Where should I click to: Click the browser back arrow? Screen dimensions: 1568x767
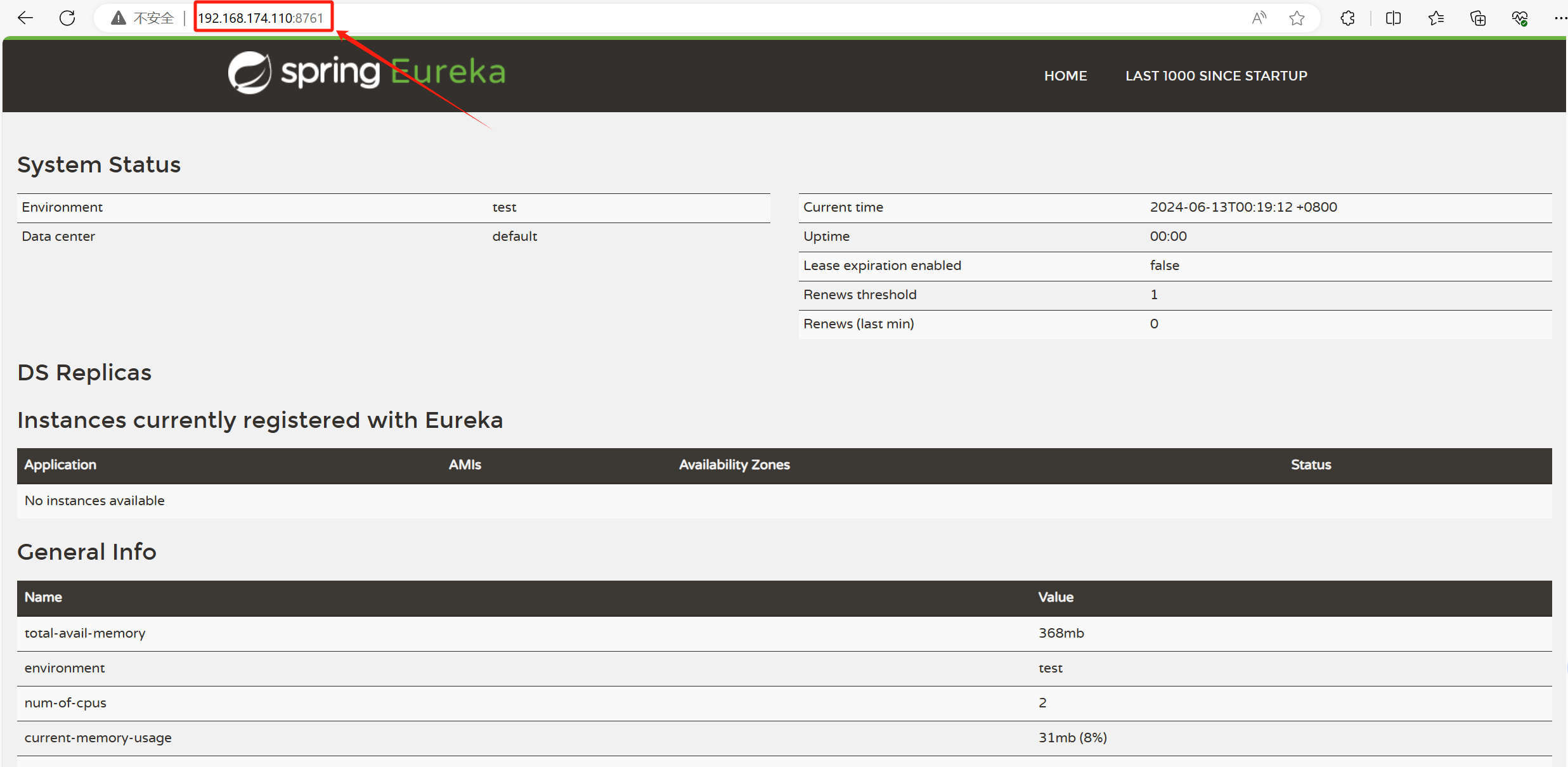(x=25, y=18)
